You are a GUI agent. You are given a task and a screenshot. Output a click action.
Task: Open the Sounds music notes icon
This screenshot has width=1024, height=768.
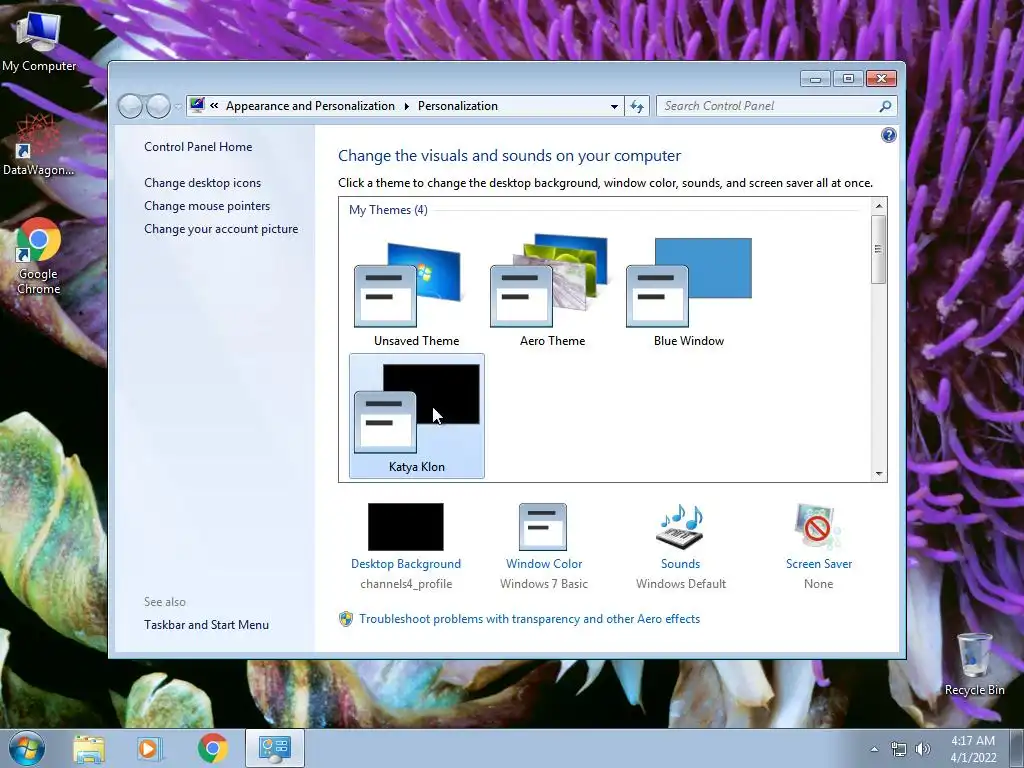click(680, 526)
